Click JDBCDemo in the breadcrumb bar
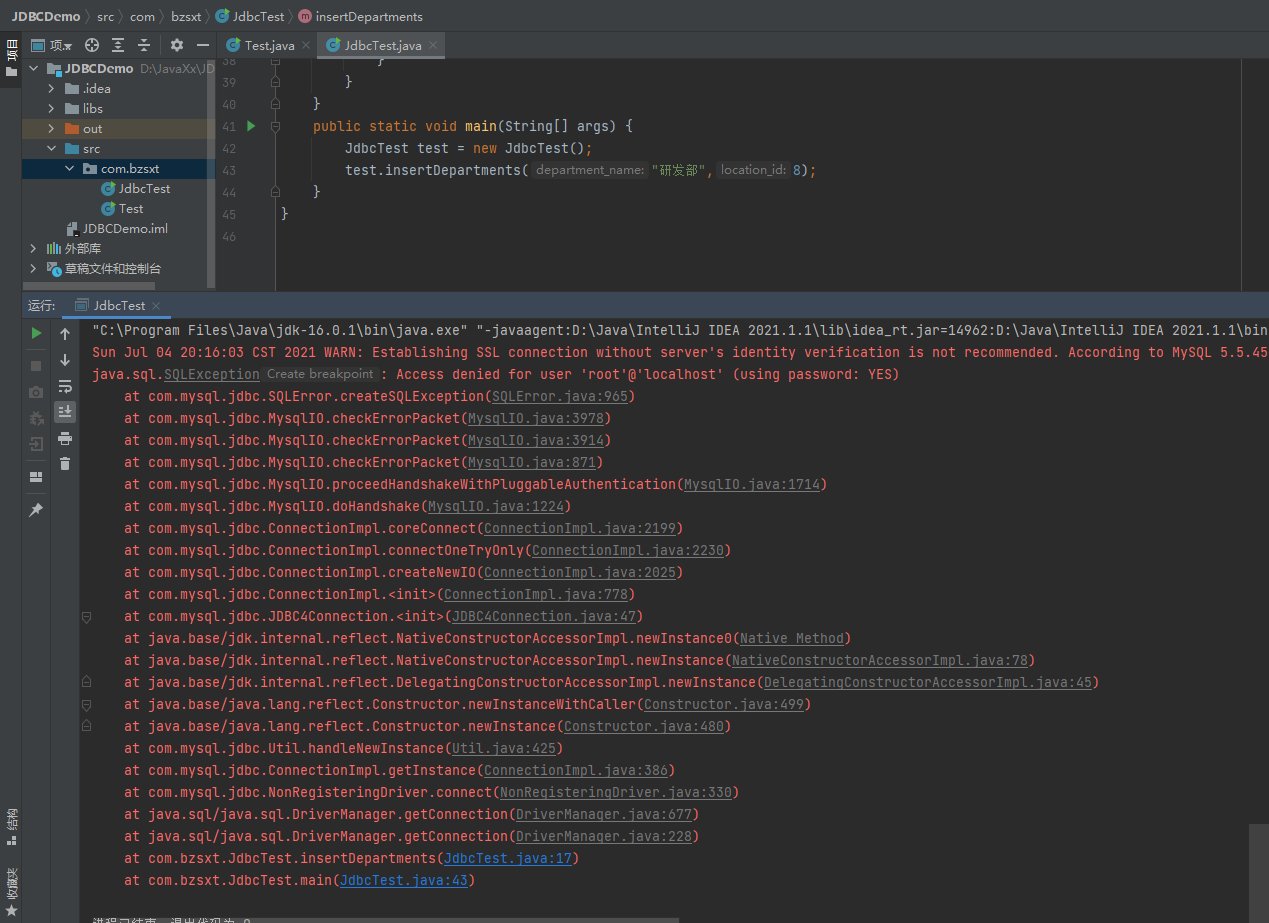The width and height of the screenshot is (1269, 923). click(x=46, y=17)
